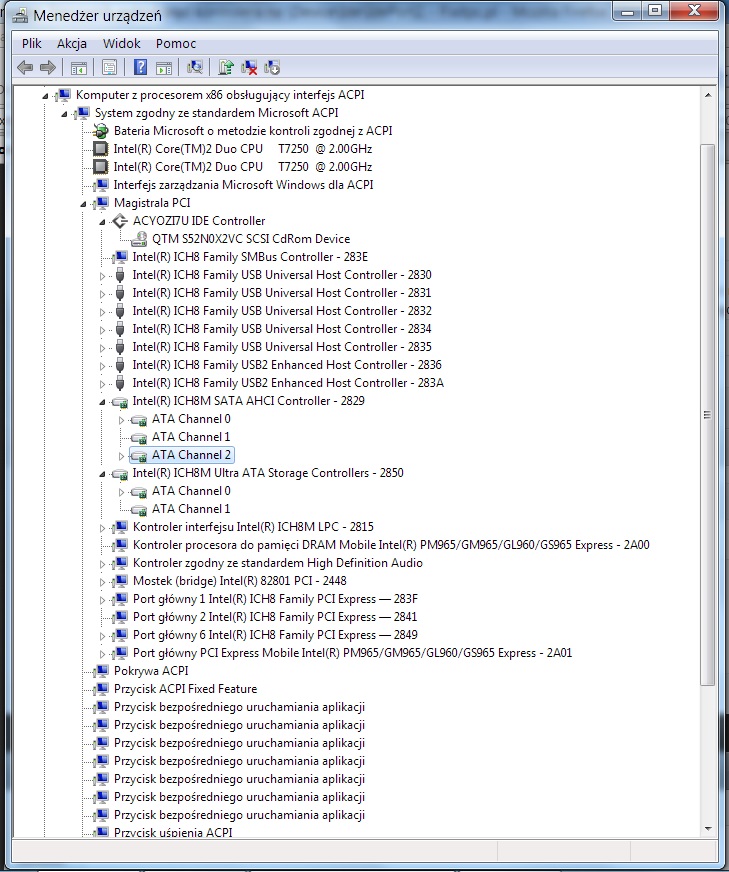The image size is (729, 872).
Task: Expand USB Universal Host Controller 2834
Action: (x=102, y=330)
